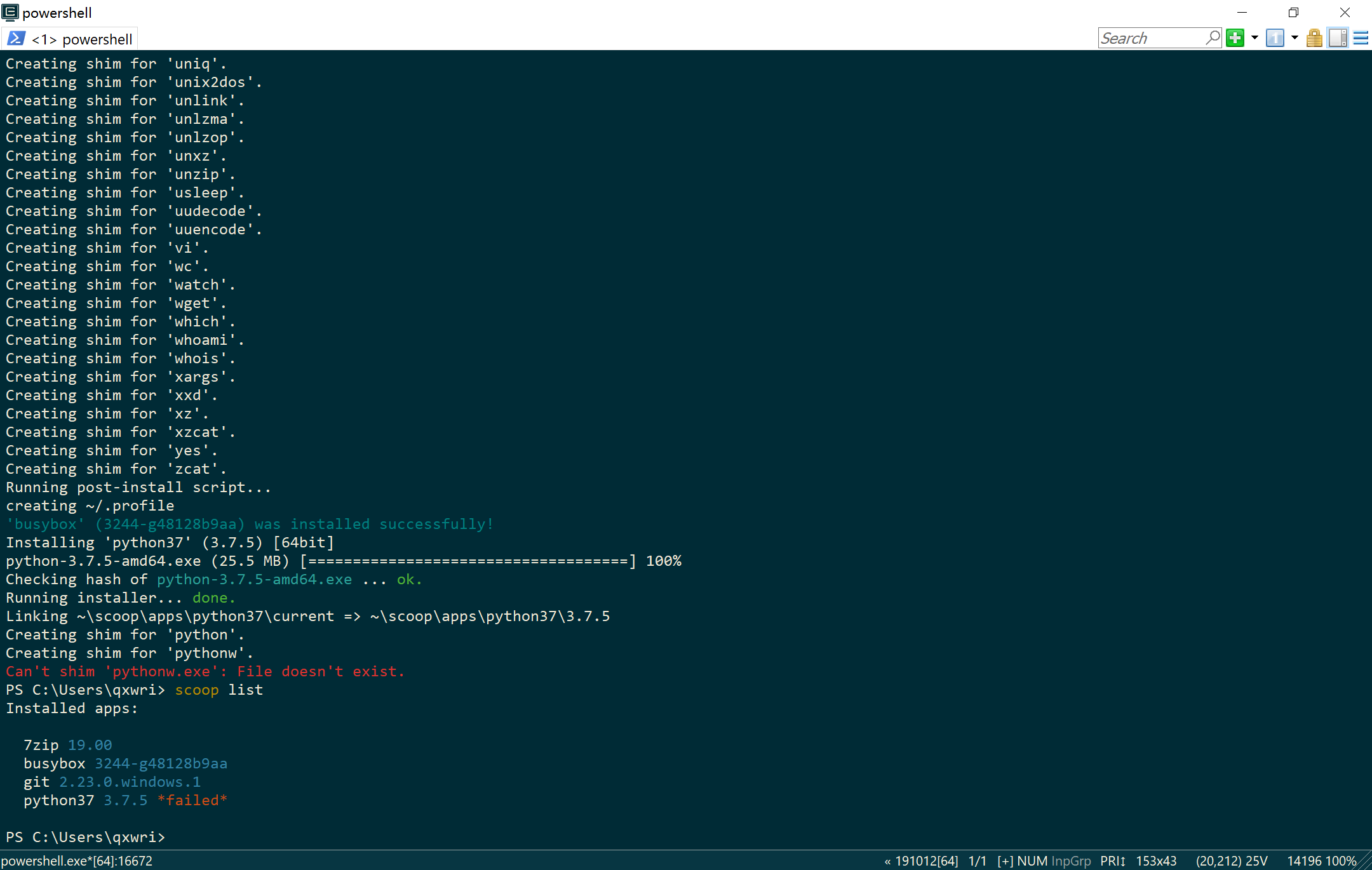The height and width of the screenshot is (870, 1372).
Task: Click the 191012[64] build number in status bar
Action: tap(926, 860)
